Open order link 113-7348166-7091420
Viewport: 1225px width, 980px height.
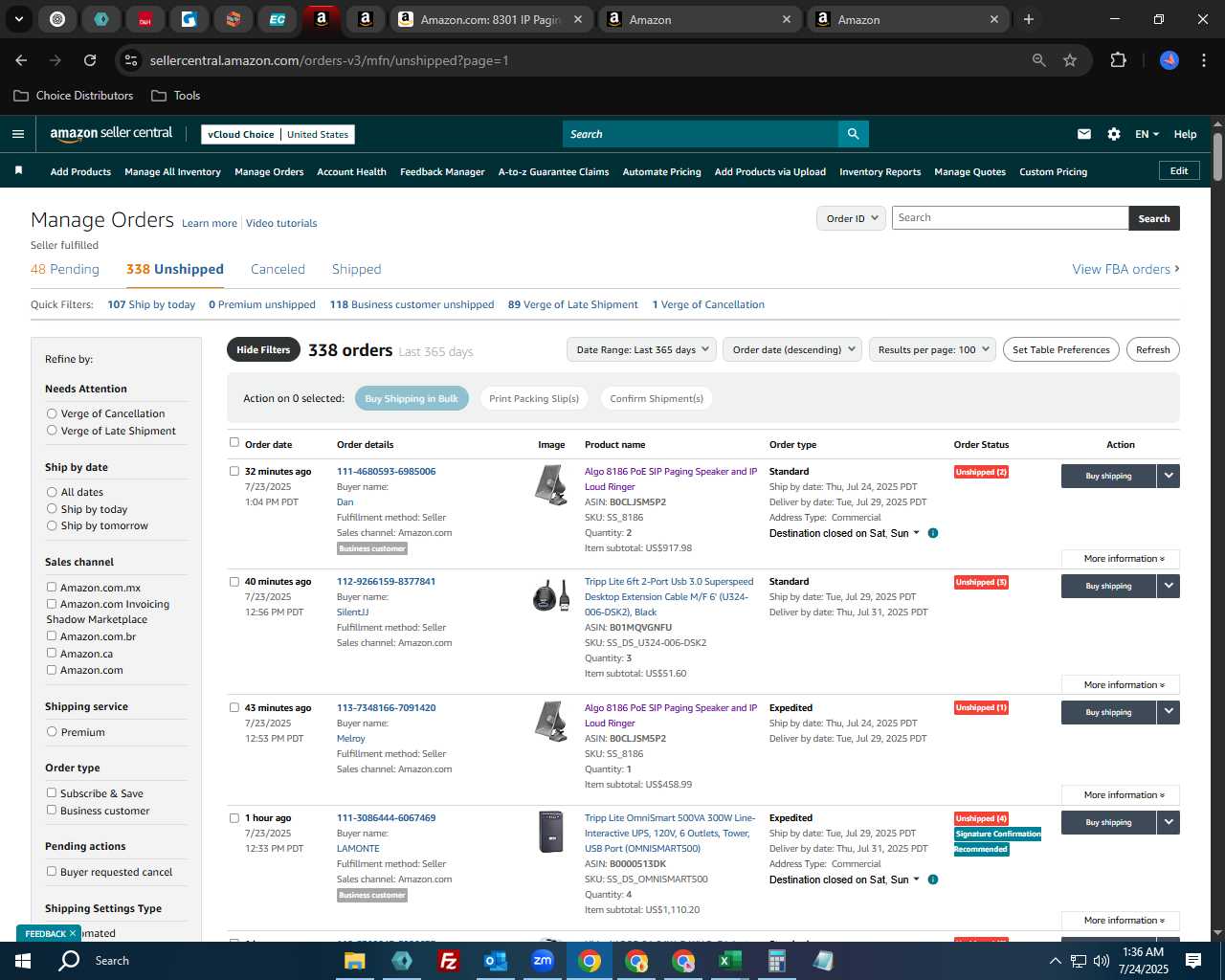[386, 708]
